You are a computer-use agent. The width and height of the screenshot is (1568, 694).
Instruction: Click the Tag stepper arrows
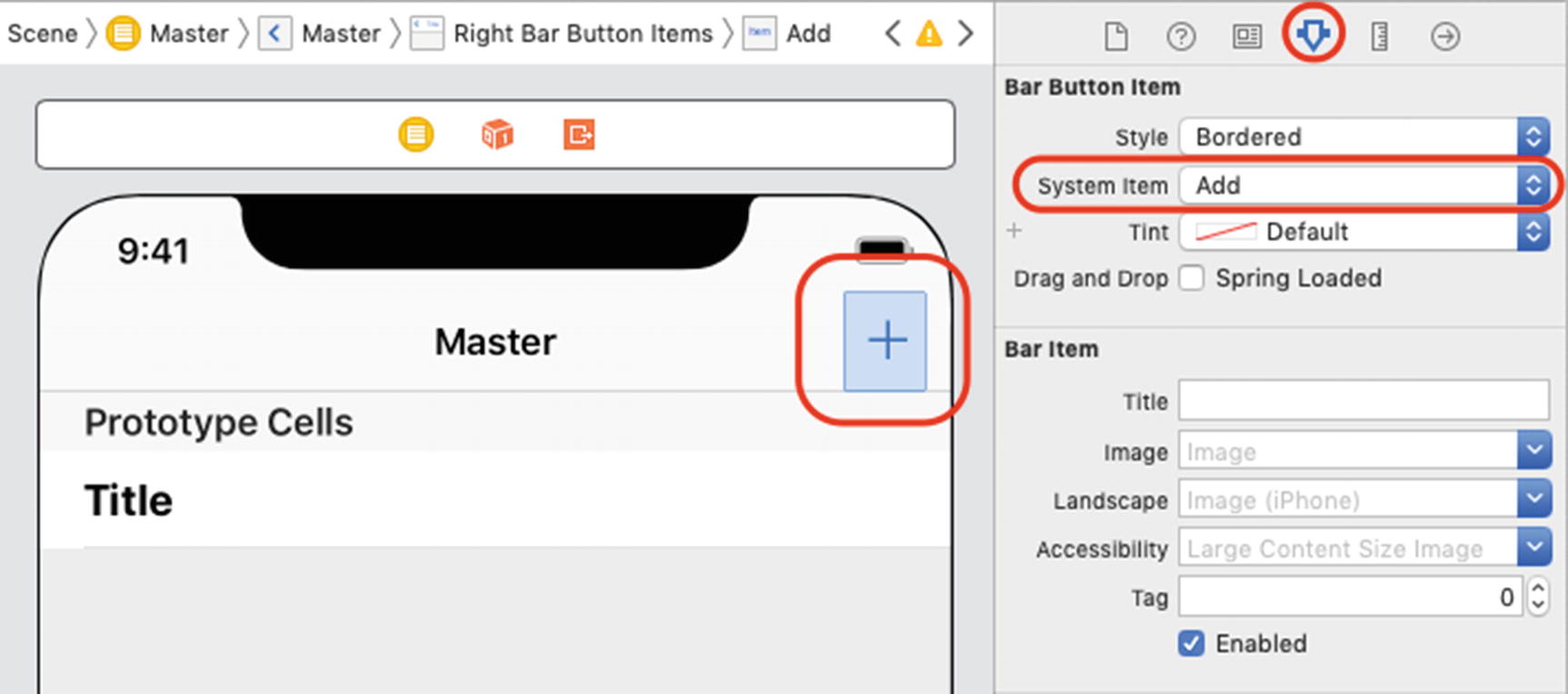(x=1537, y=597)
